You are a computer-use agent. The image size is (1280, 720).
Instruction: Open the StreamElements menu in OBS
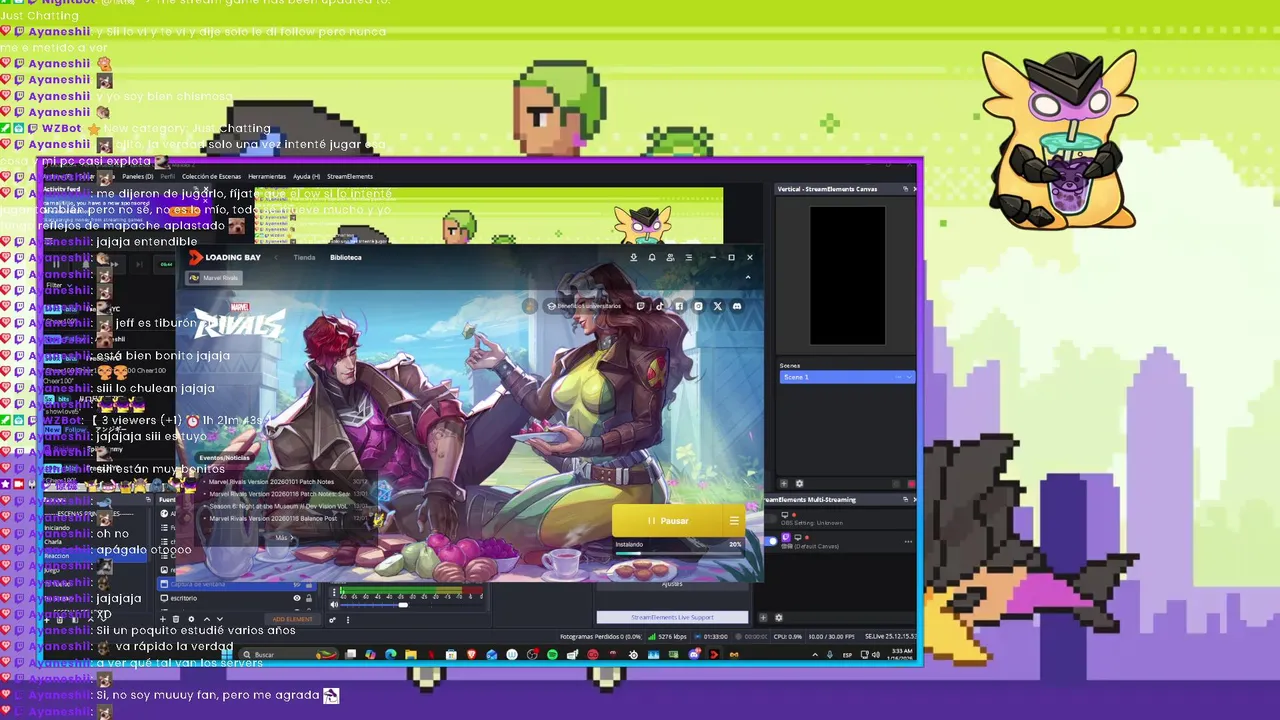click(350, 176)
